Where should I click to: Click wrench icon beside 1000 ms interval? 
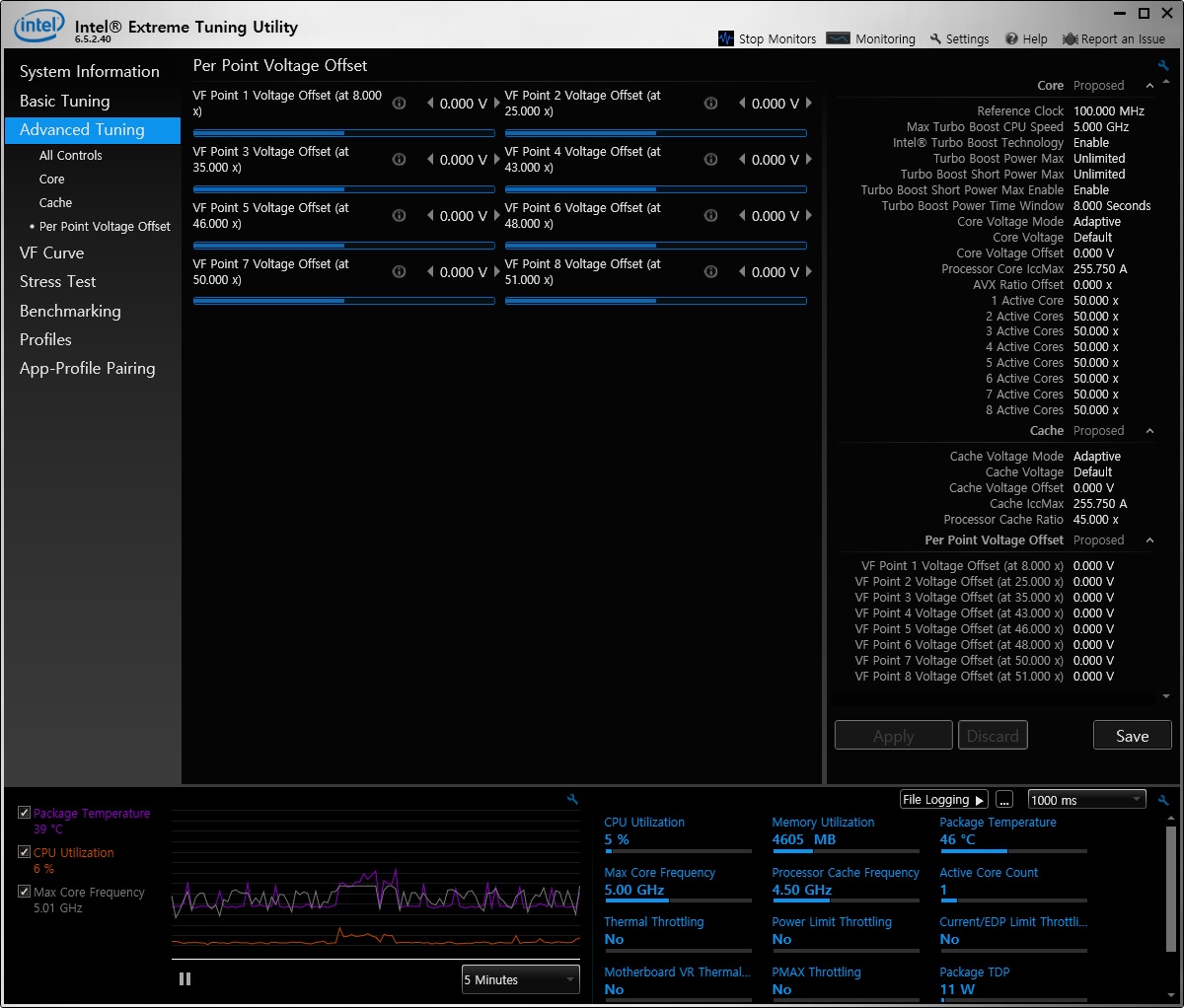pos(1163,800)
